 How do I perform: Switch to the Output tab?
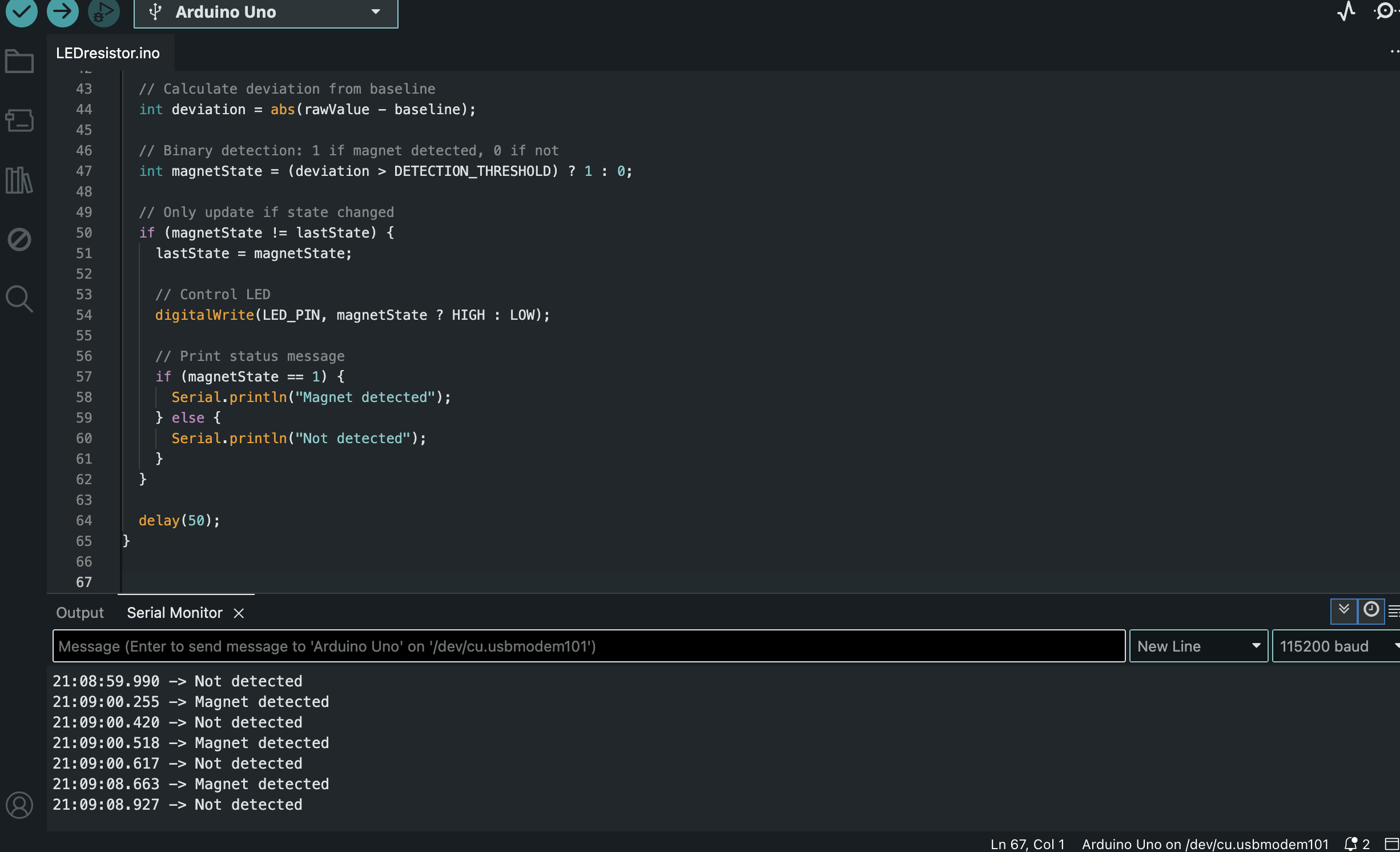80,613
